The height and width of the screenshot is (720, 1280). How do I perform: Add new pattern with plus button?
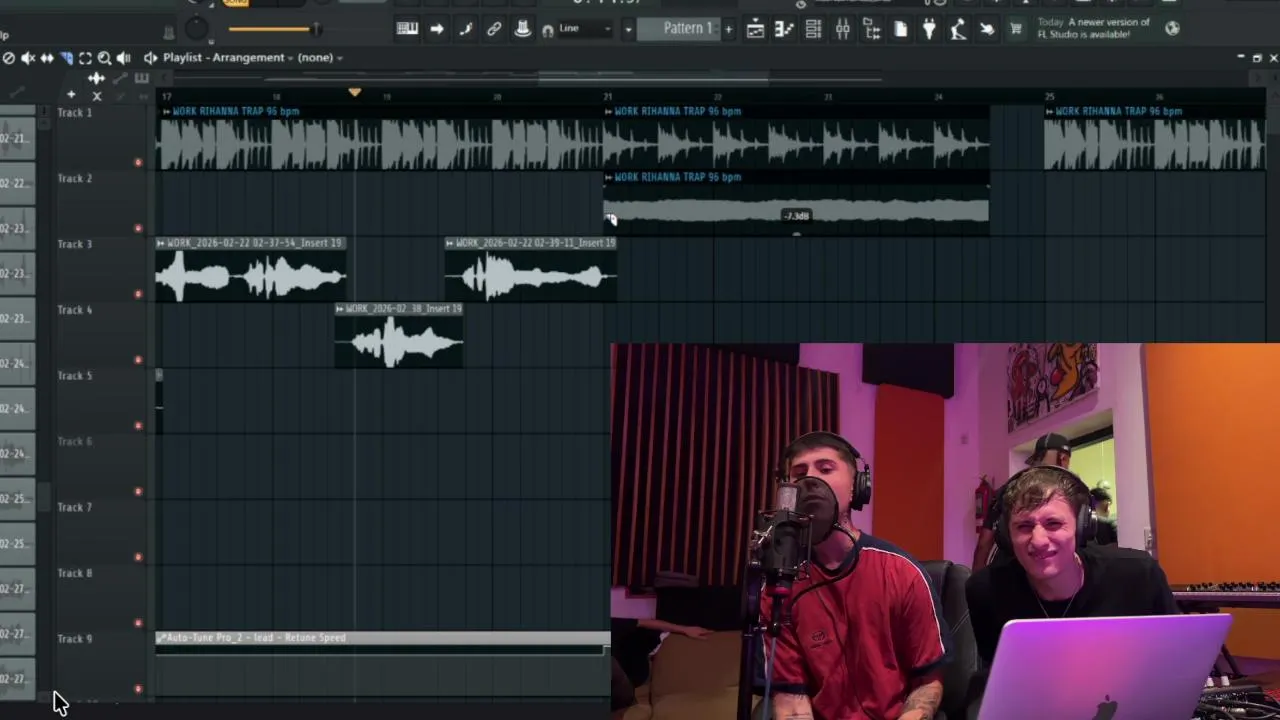click(x=728, y=29)
